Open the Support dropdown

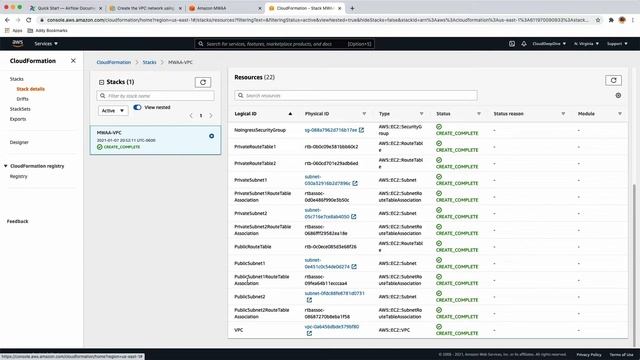point(617,44)
